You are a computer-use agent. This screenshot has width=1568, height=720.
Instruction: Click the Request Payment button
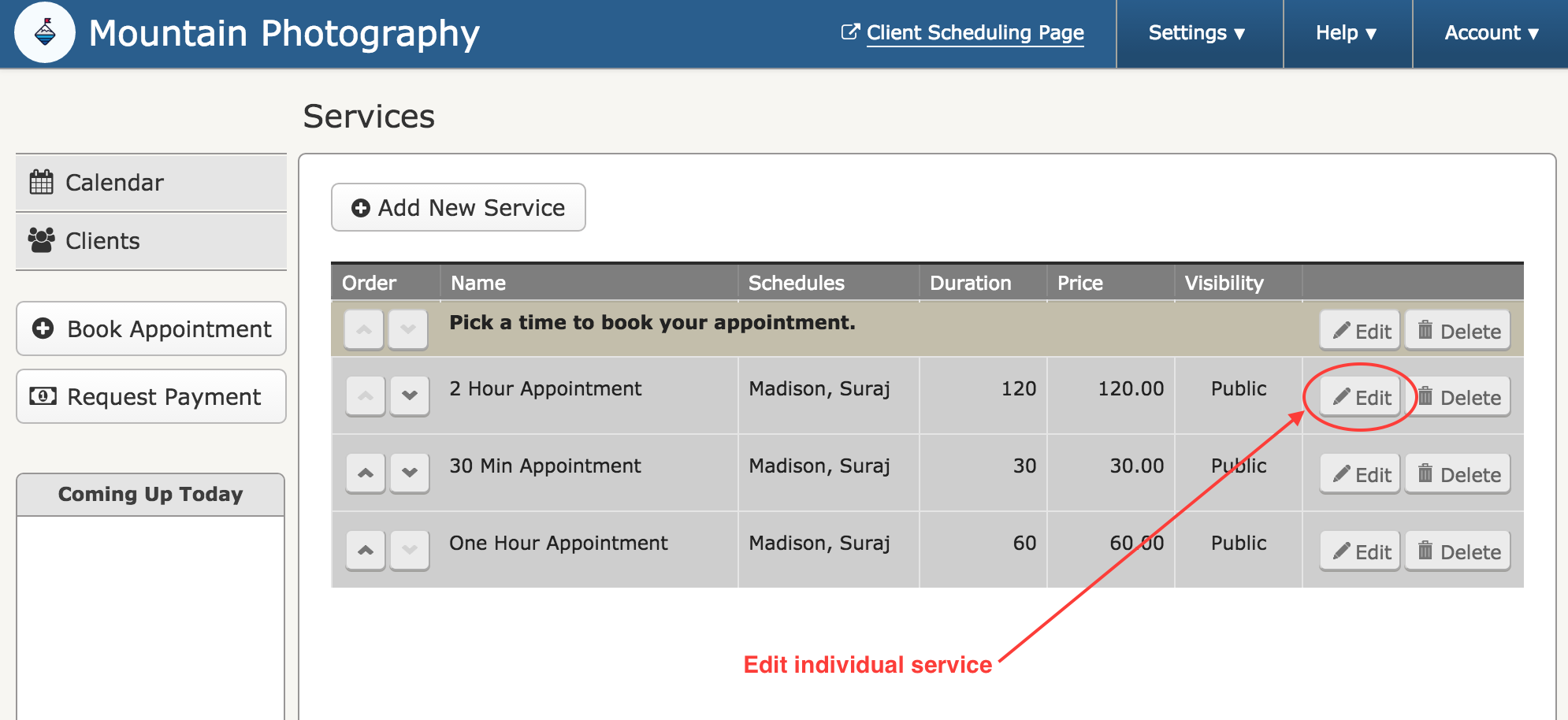[151, 396]
